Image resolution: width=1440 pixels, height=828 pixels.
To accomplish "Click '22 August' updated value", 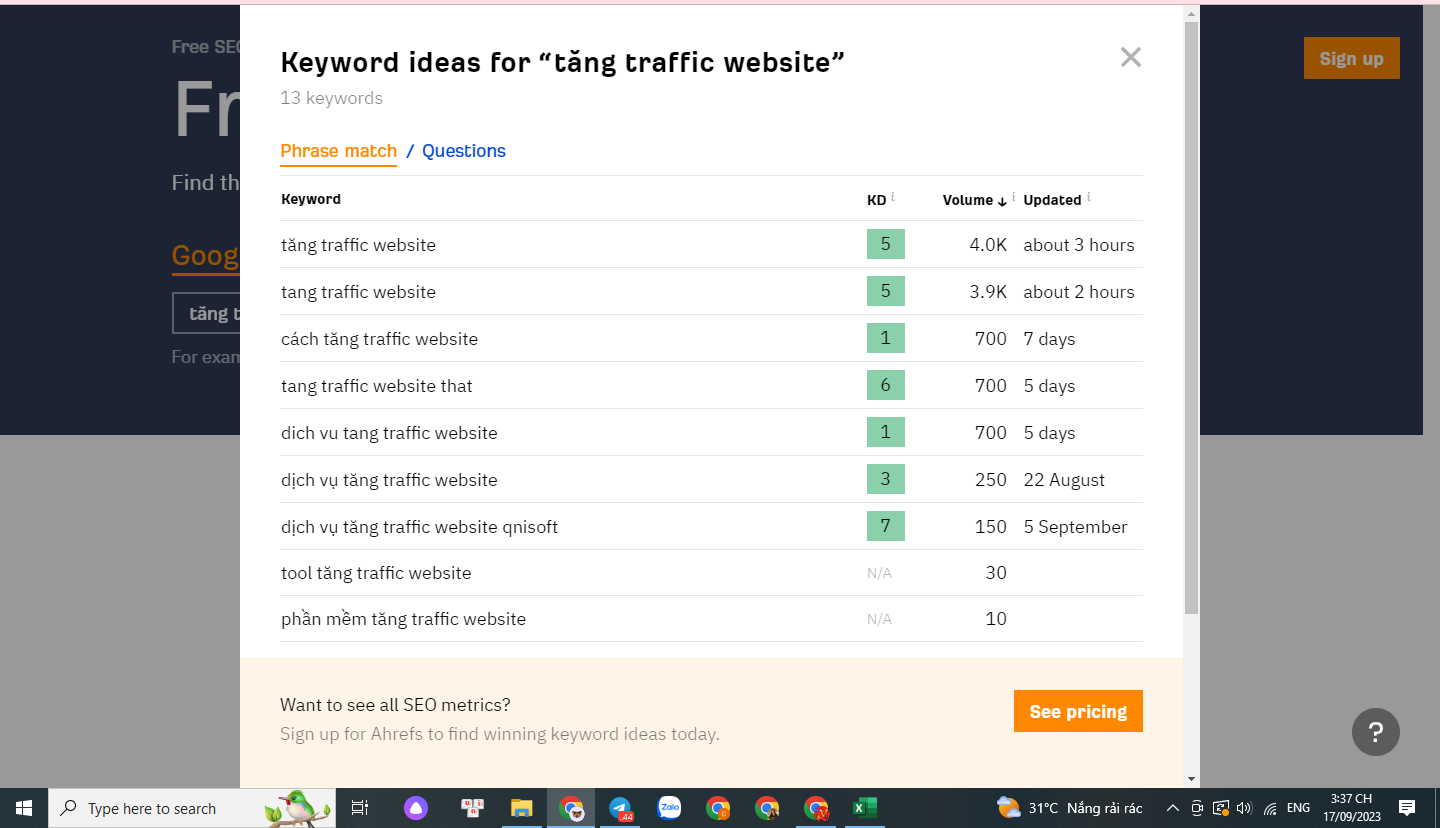I will click(1064, 480).
